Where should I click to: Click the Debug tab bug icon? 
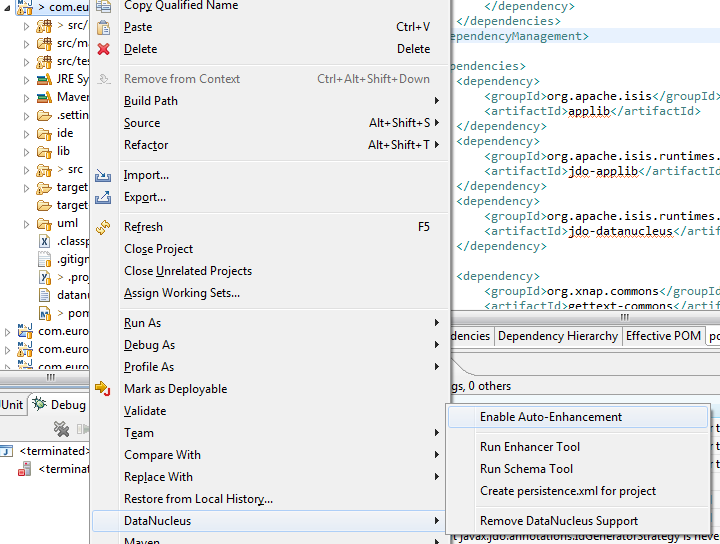[x=39, y=404]
